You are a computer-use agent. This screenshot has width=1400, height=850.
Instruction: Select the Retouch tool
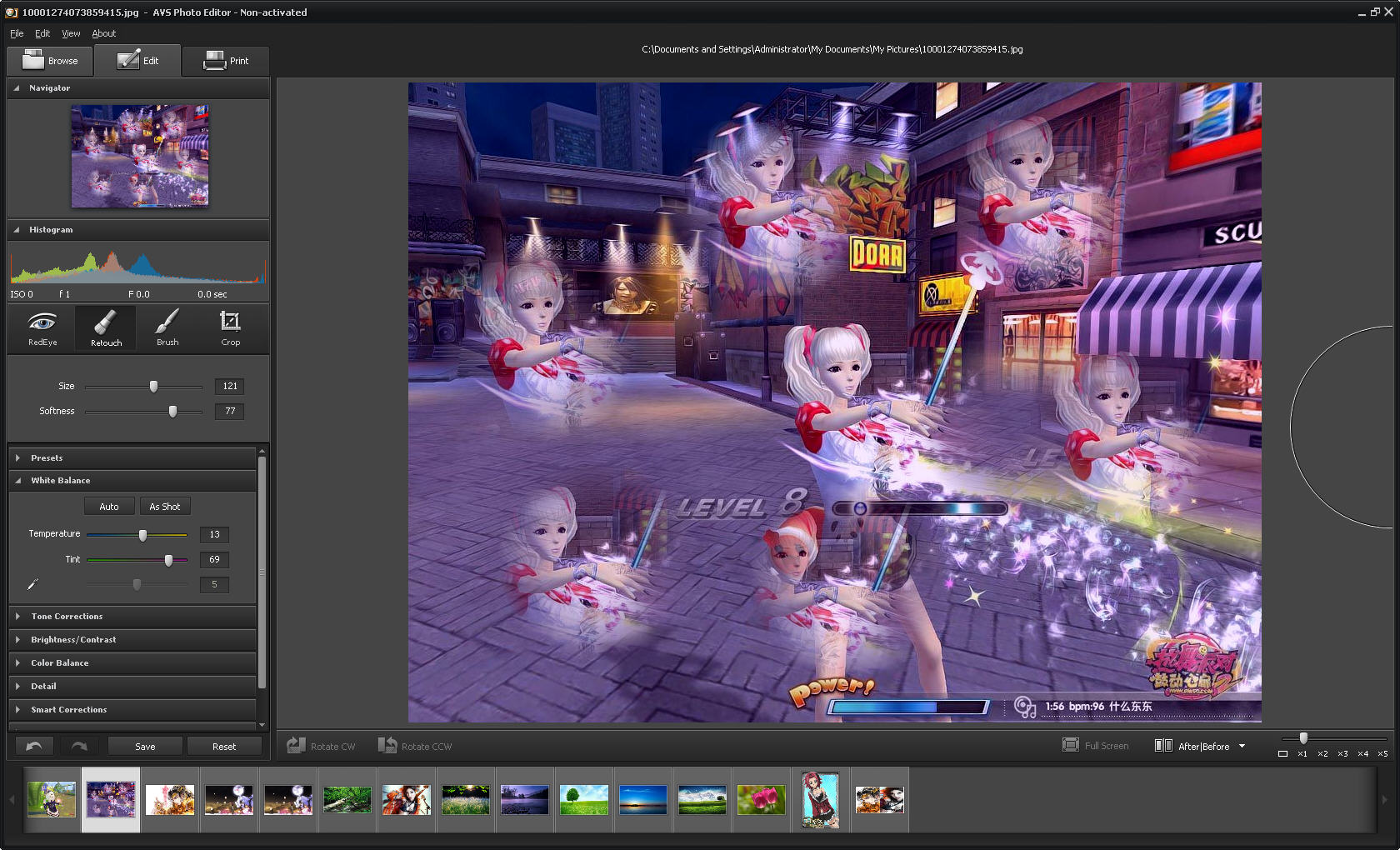click(x=106, y=328)
